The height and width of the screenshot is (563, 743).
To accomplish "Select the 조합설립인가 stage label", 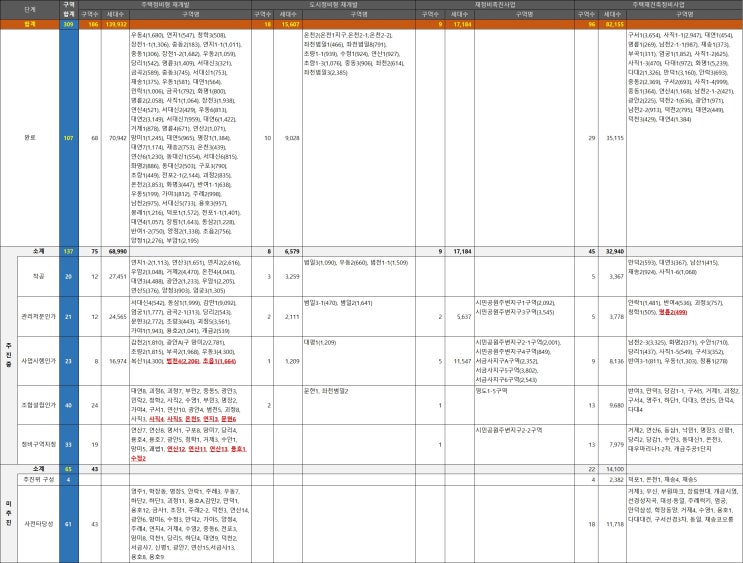I will tap(38, 405).
